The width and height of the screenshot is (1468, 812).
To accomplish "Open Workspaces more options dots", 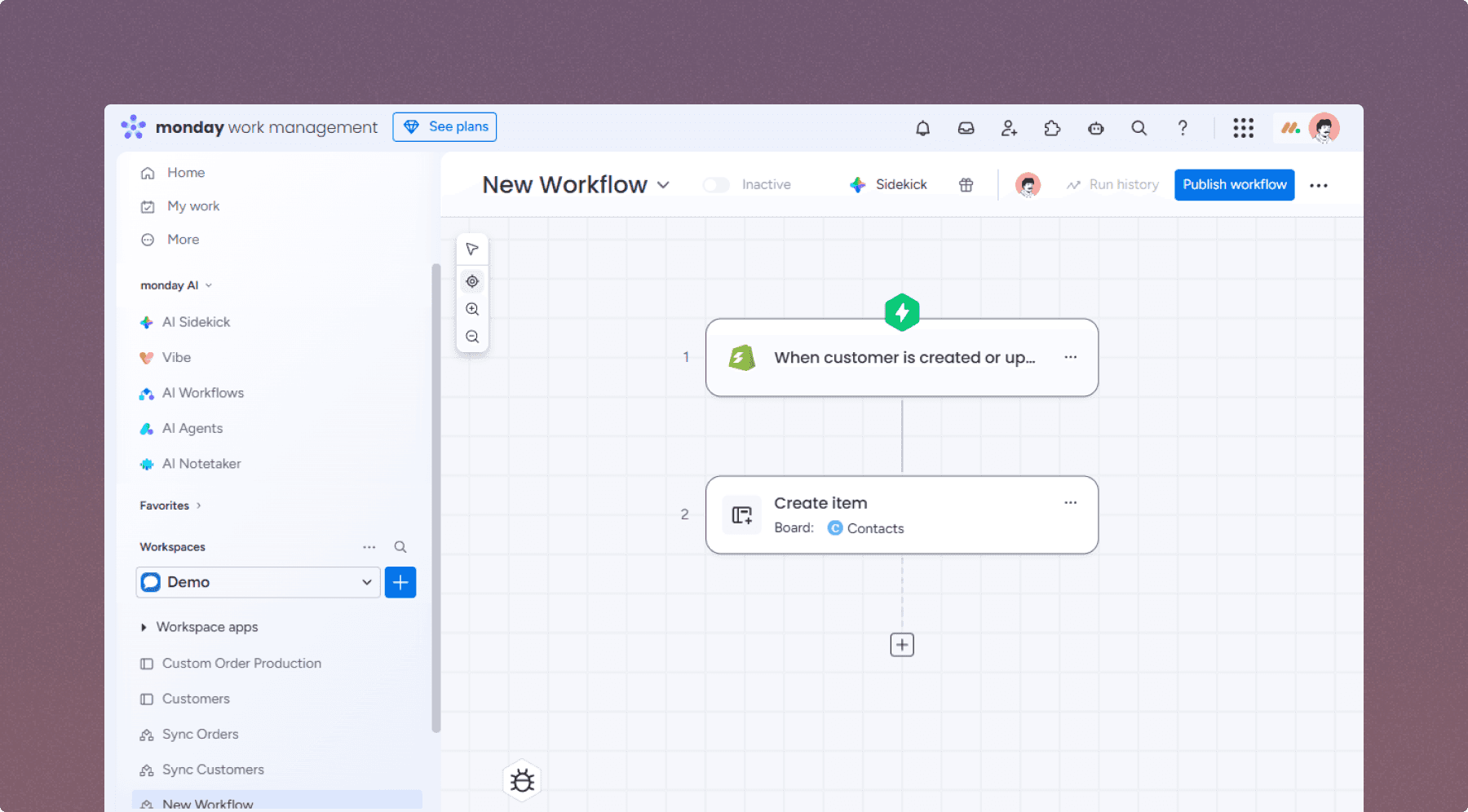I will 369,547.
